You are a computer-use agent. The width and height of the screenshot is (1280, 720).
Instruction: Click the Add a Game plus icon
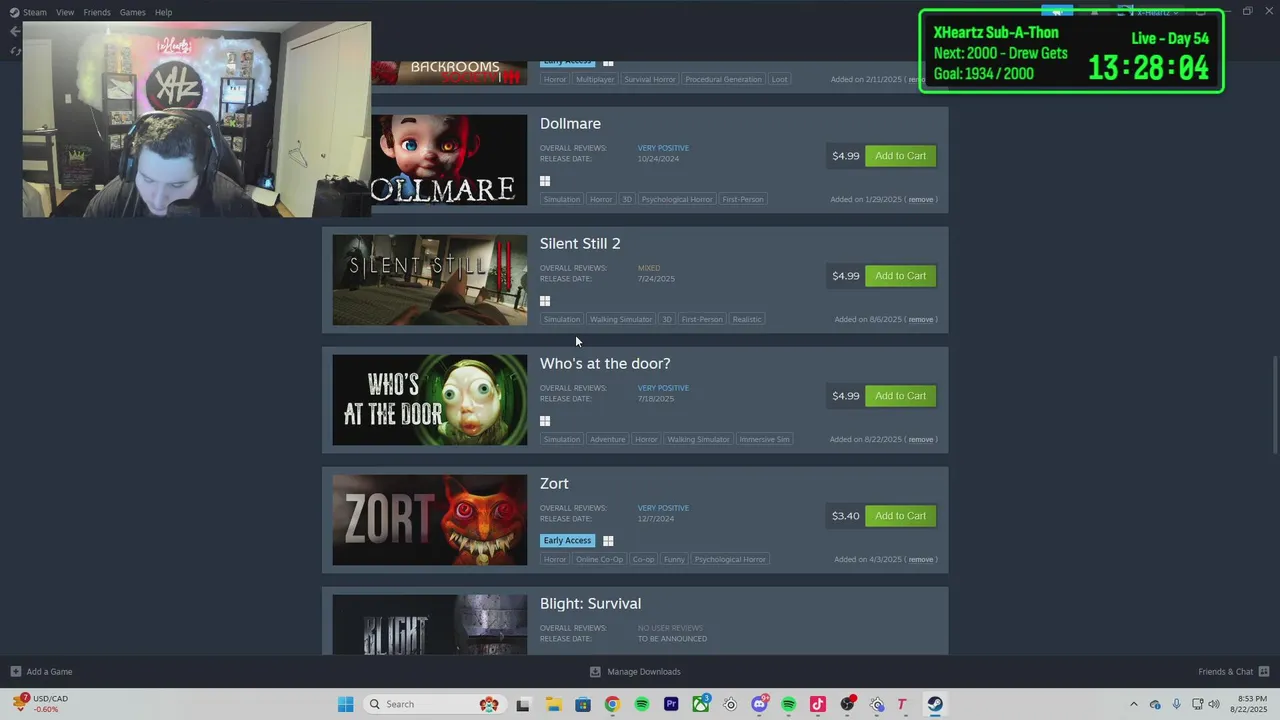pos(15,672)
